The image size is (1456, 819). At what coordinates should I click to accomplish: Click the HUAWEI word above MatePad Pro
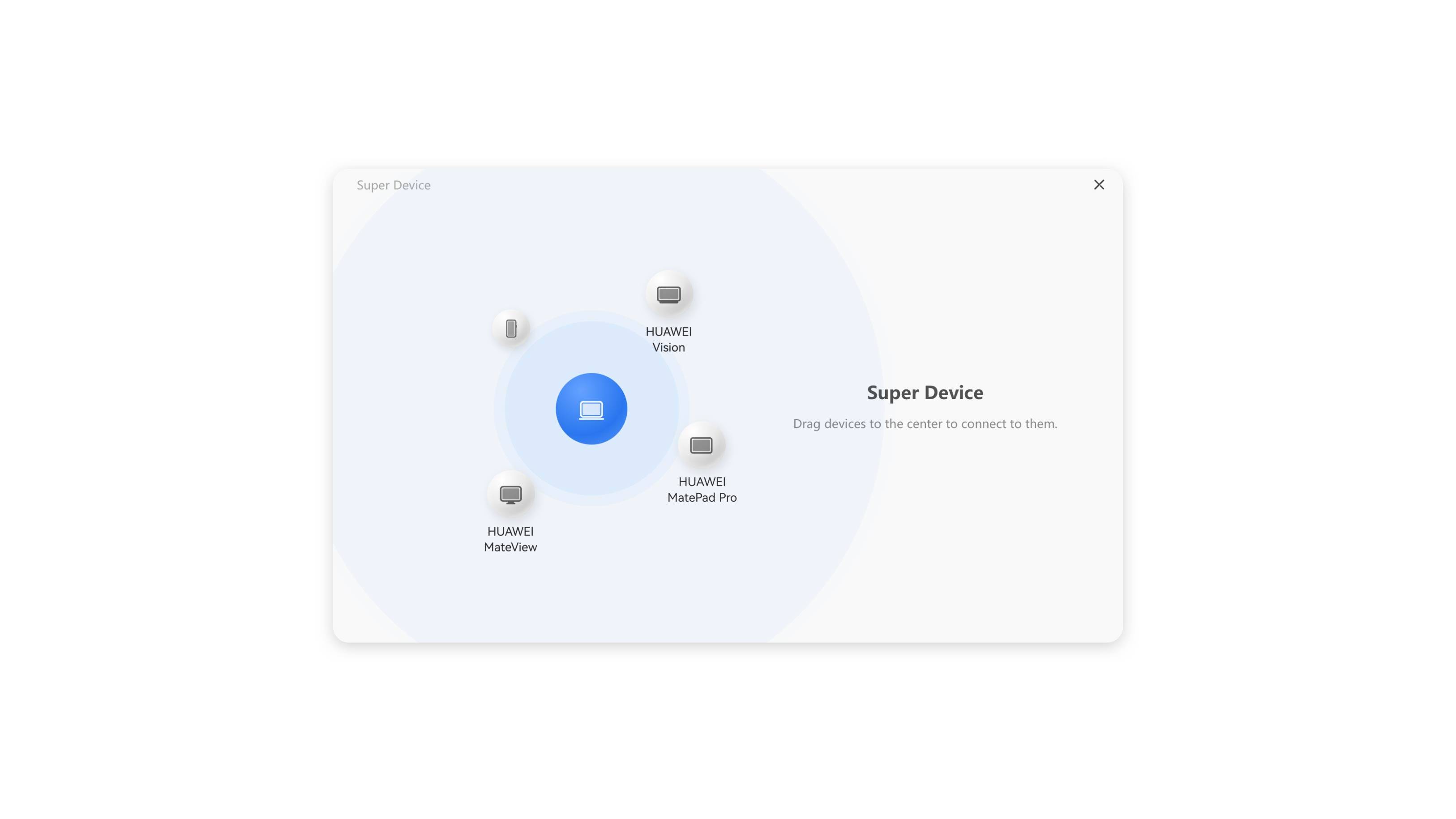[702, 482]
